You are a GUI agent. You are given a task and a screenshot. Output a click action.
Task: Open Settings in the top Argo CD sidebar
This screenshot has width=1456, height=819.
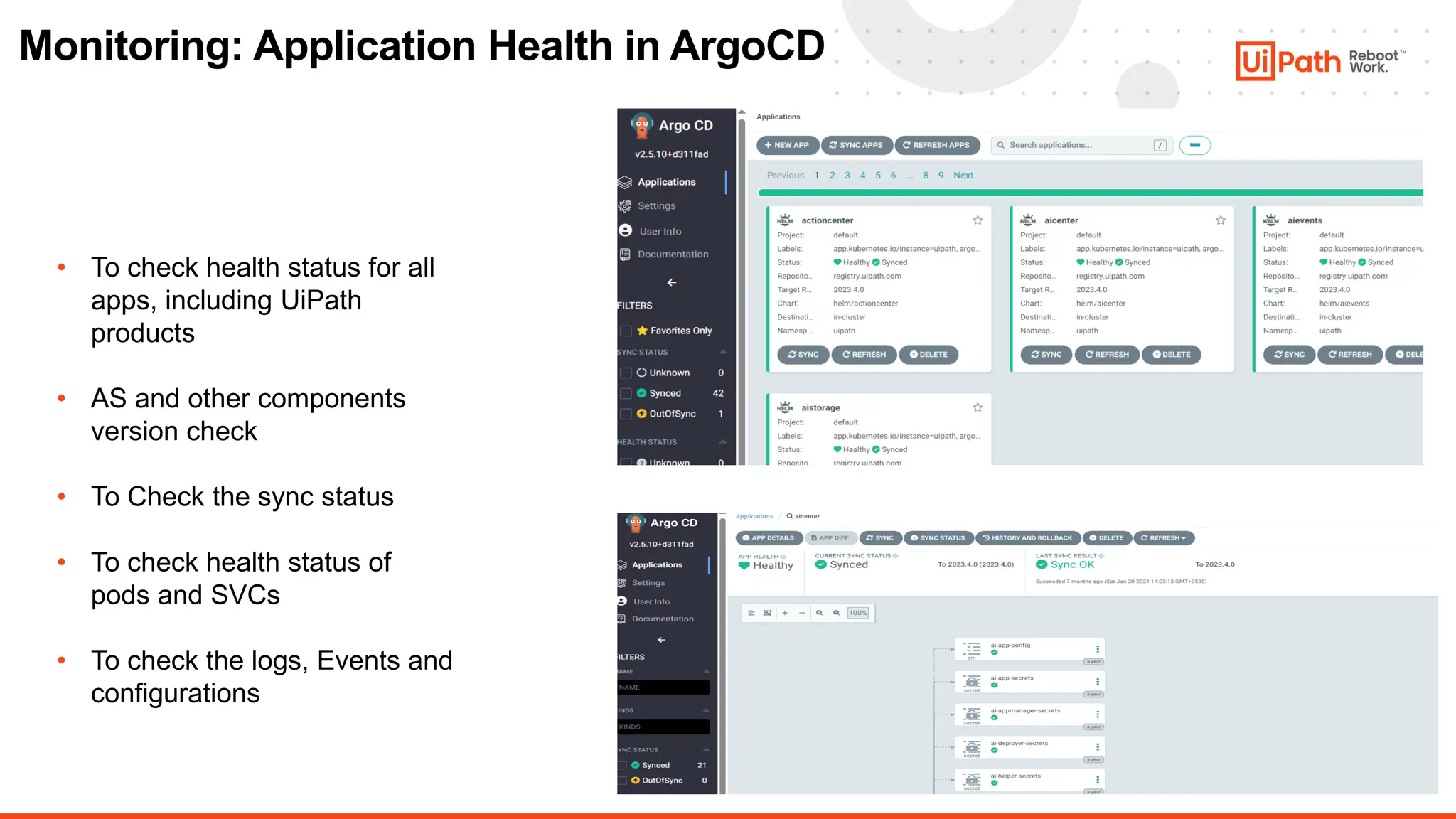[656, 206]
